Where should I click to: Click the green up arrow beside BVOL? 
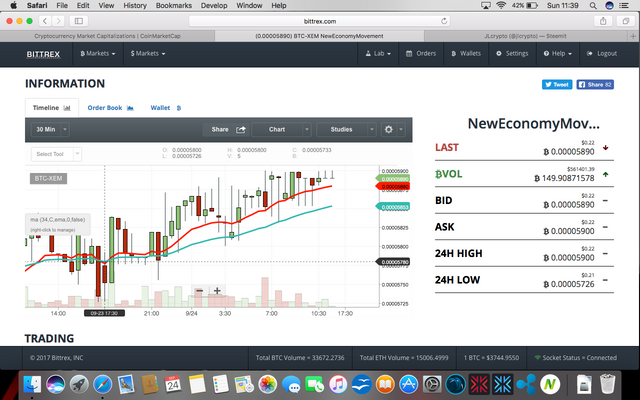[606, 174]
